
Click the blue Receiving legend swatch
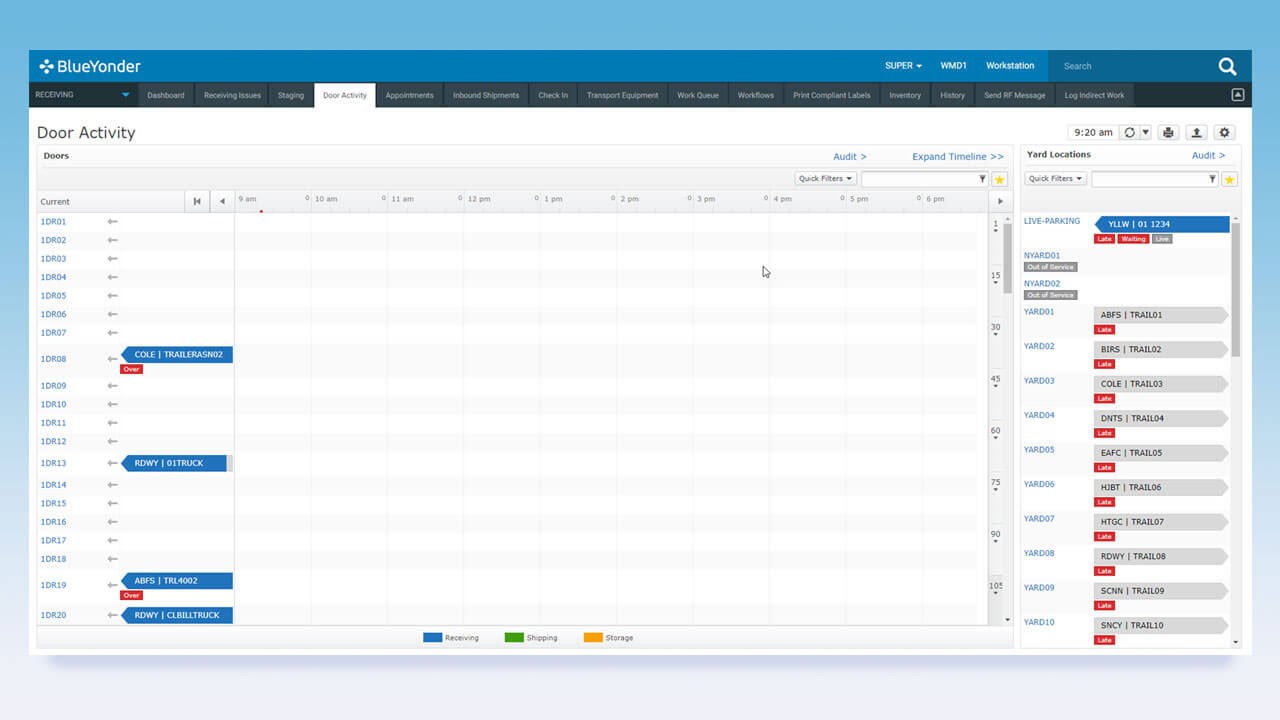[432, 637]
